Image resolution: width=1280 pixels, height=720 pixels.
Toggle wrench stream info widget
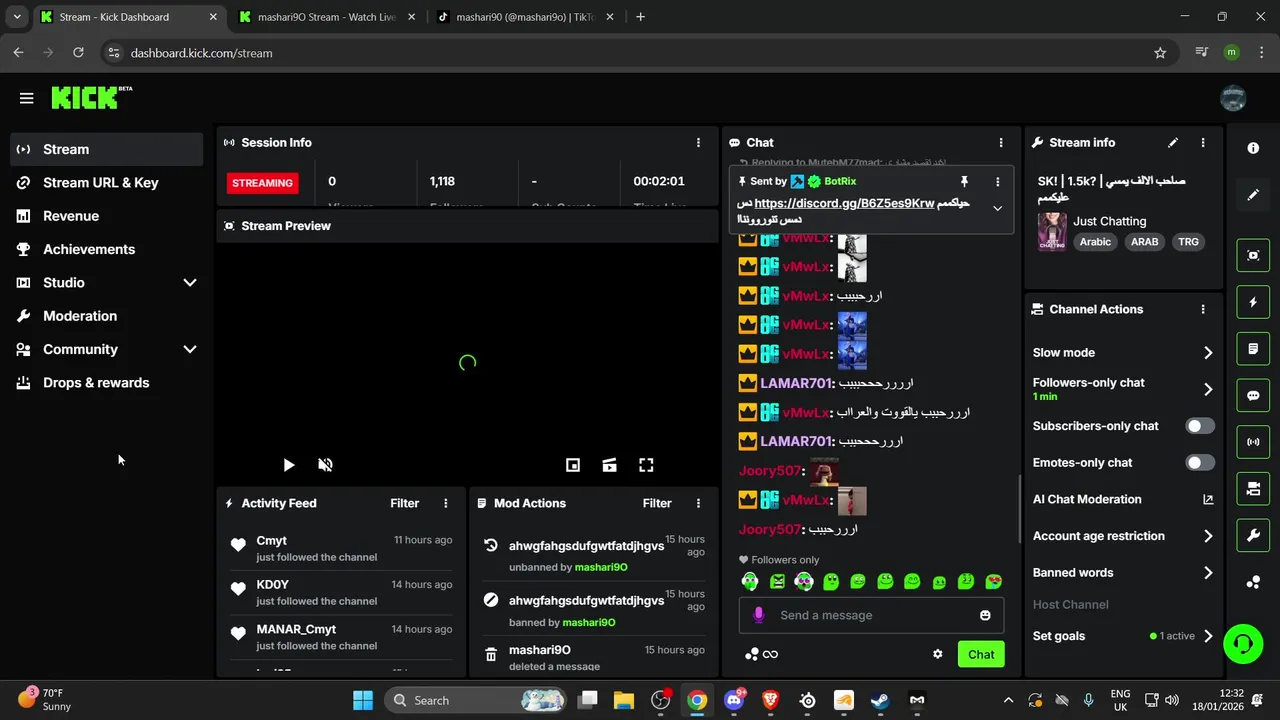[1253, 536]
